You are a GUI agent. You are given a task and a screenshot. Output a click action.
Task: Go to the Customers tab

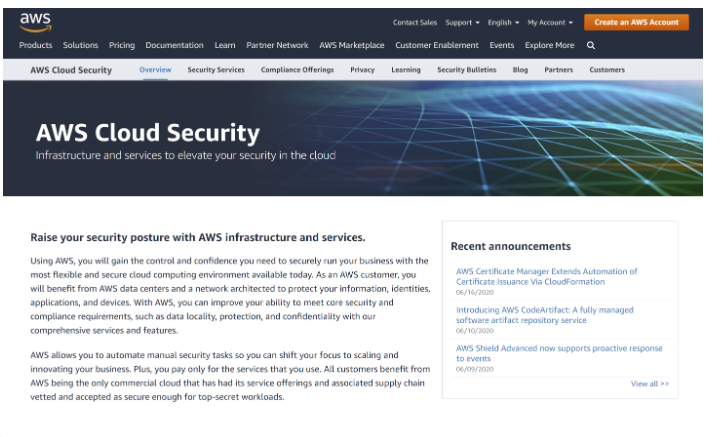[x=607, y=70]
